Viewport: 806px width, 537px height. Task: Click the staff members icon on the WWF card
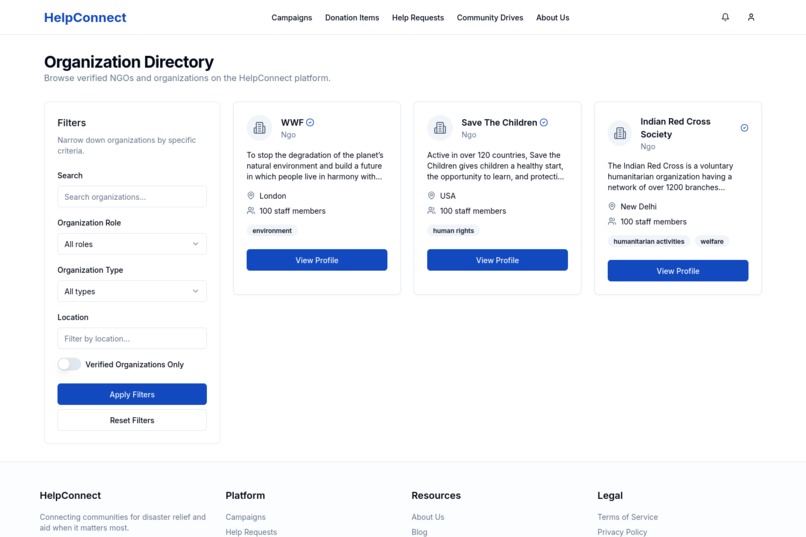click(251, 211)
